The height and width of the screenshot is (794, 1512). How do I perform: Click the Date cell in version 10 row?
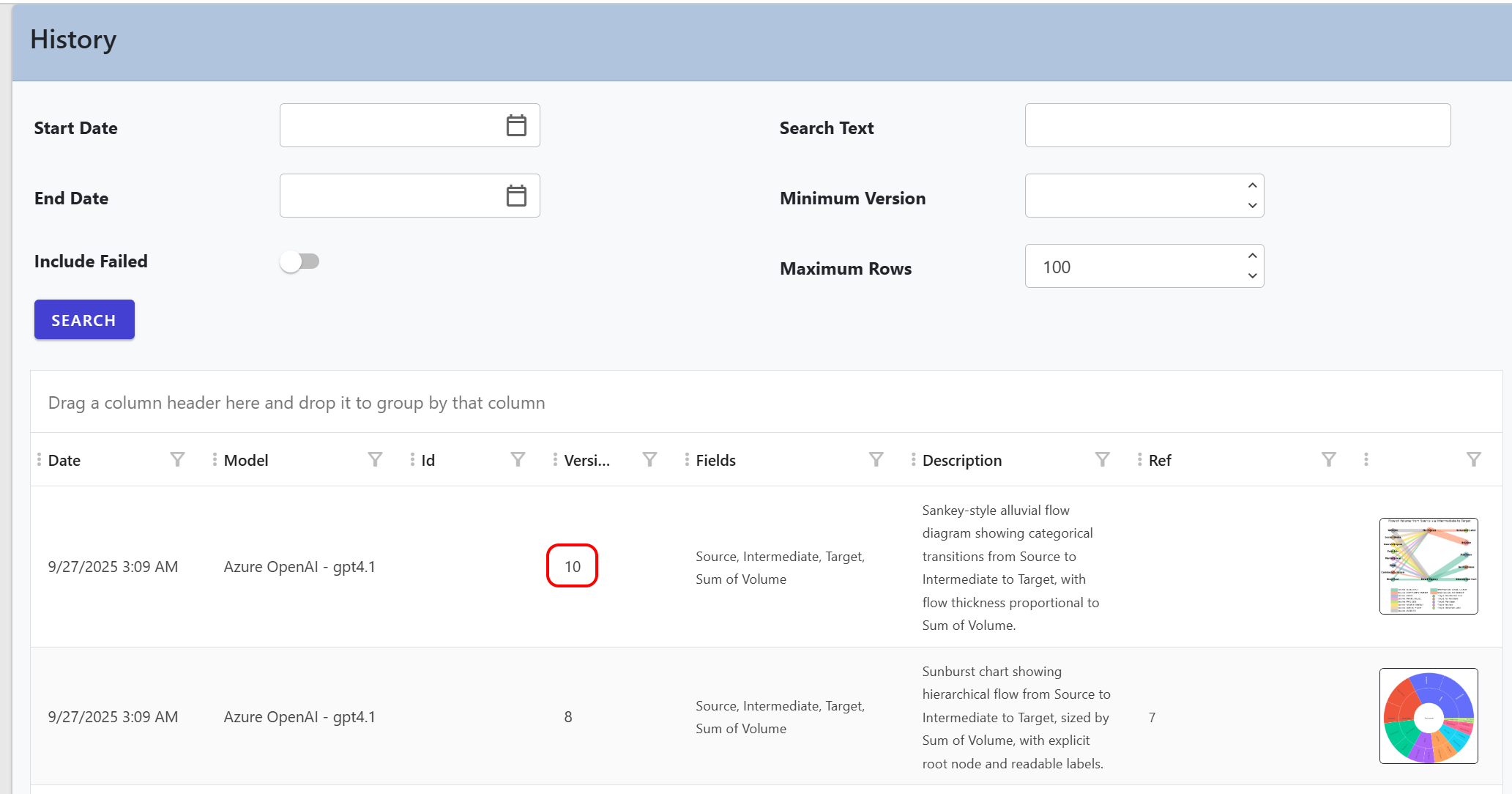[x=113, y=567]
